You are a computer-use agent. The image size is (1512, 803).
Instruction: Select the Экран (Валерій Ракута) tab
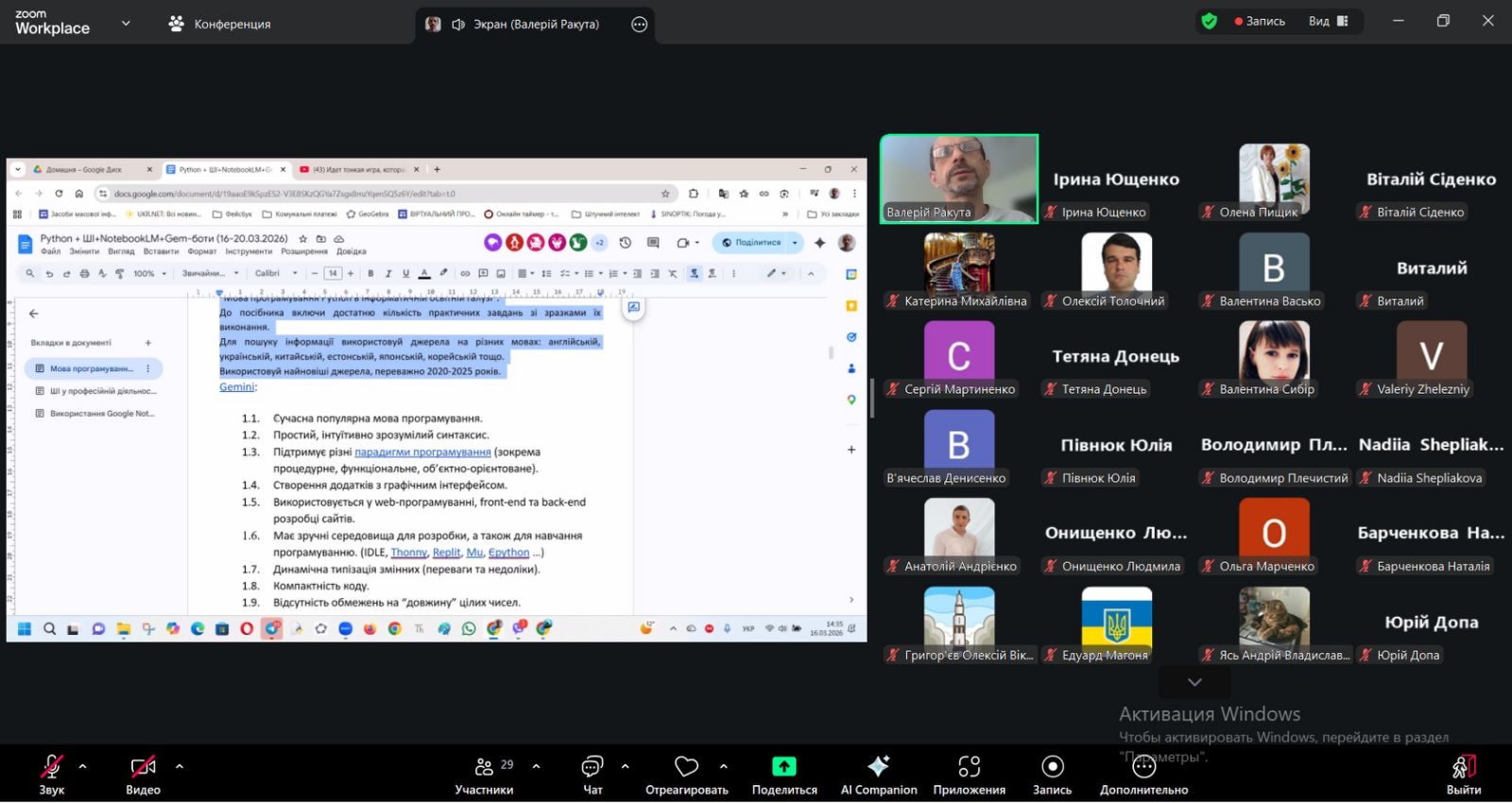524,25
